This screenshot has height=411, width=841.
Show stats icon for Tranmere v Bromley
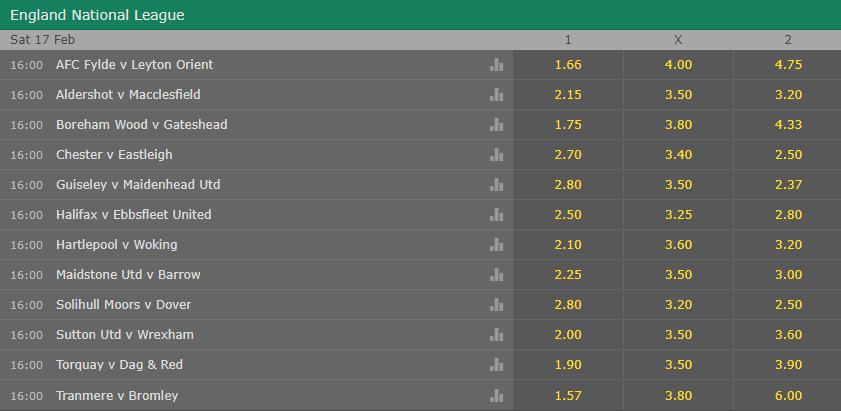tap(496, 396)
